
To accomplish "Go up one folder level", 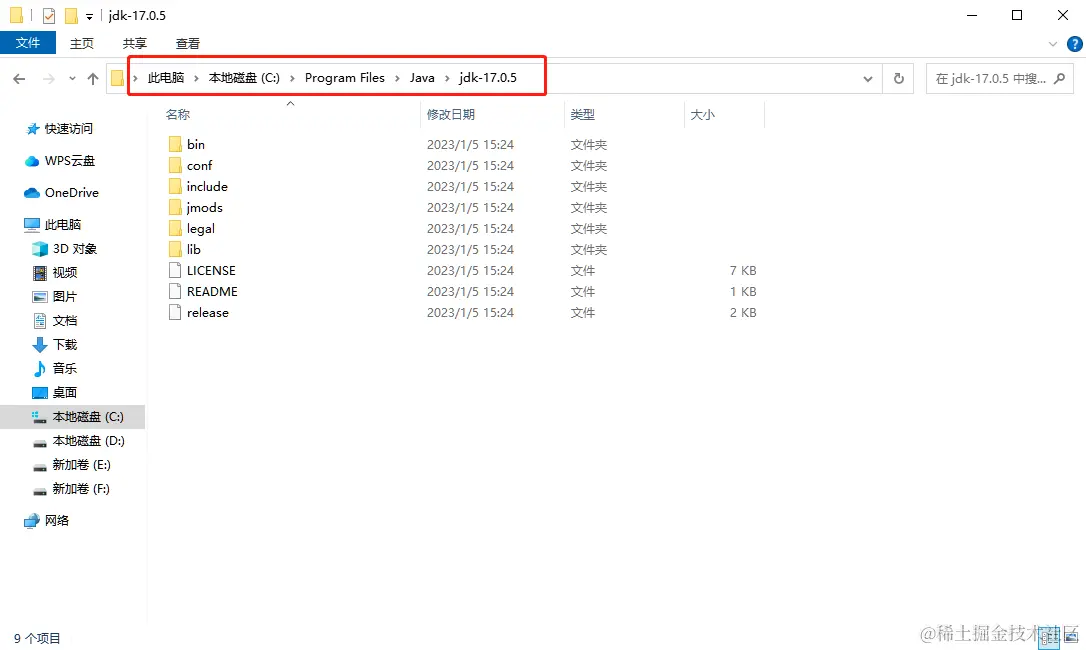I will coord(93,79).
